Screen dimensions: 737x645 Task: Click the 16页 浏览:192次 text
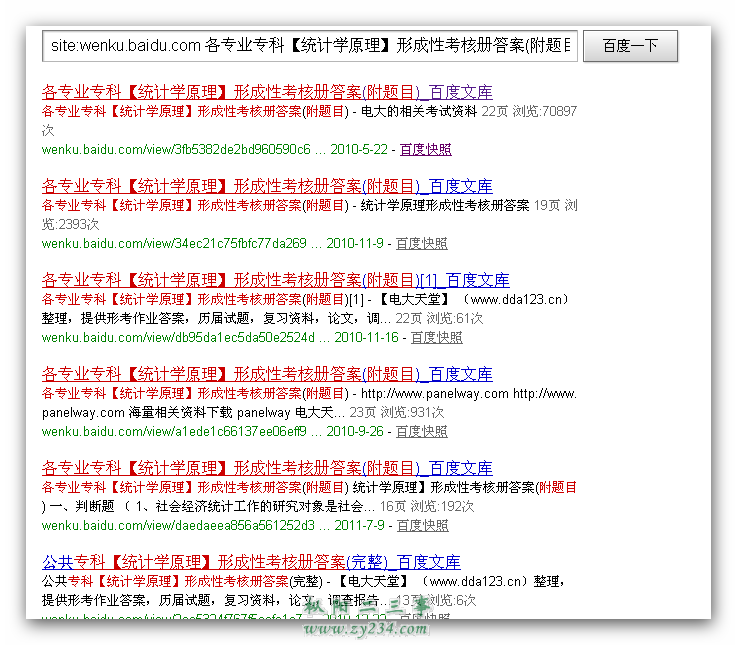pos(427,506)
